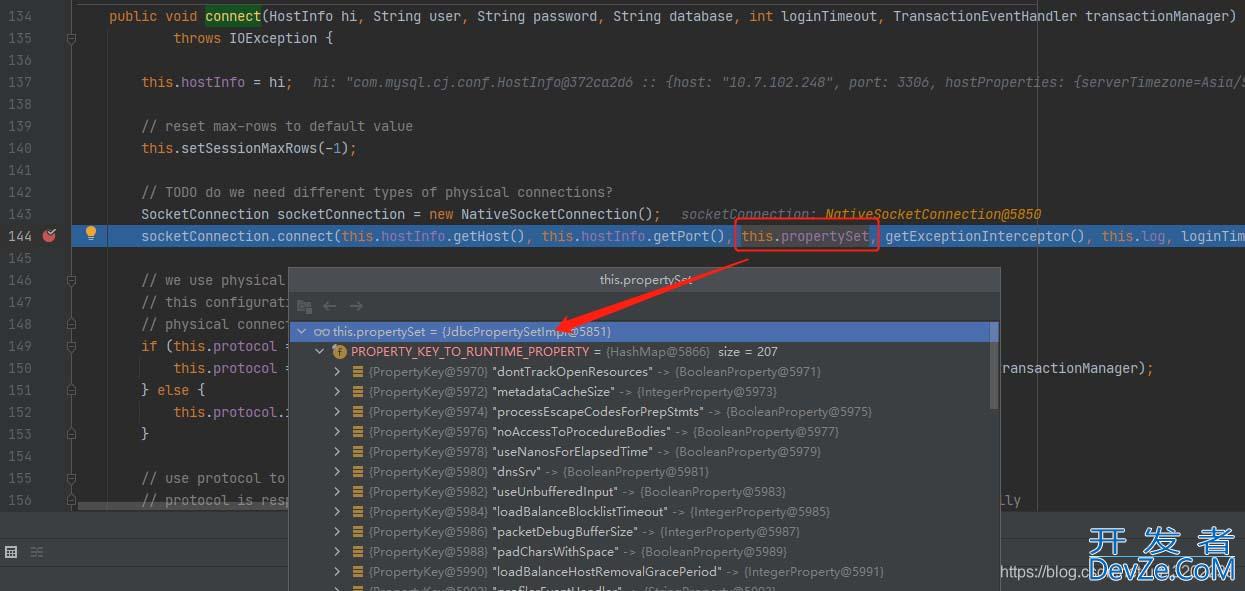Click TransactionEventHandler parameter type on line 134
The width and height of the screenshot is (1245, 591).
click(x=985, y=16)
